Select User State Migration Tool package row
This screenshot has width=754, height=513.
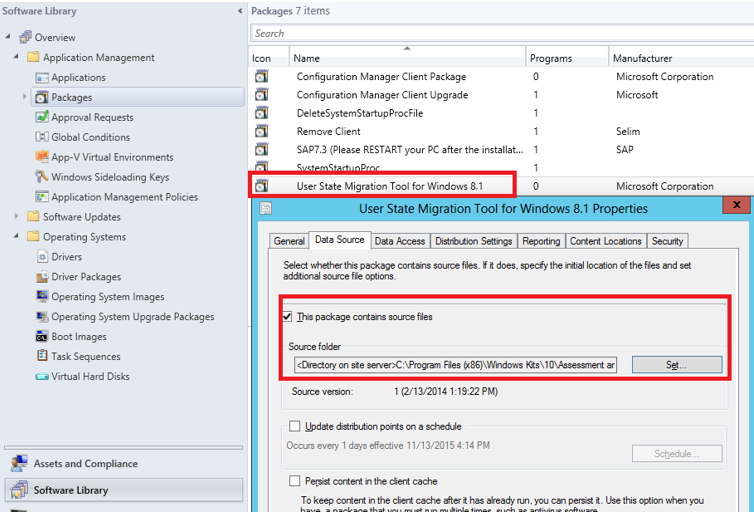tap(501, 186)
